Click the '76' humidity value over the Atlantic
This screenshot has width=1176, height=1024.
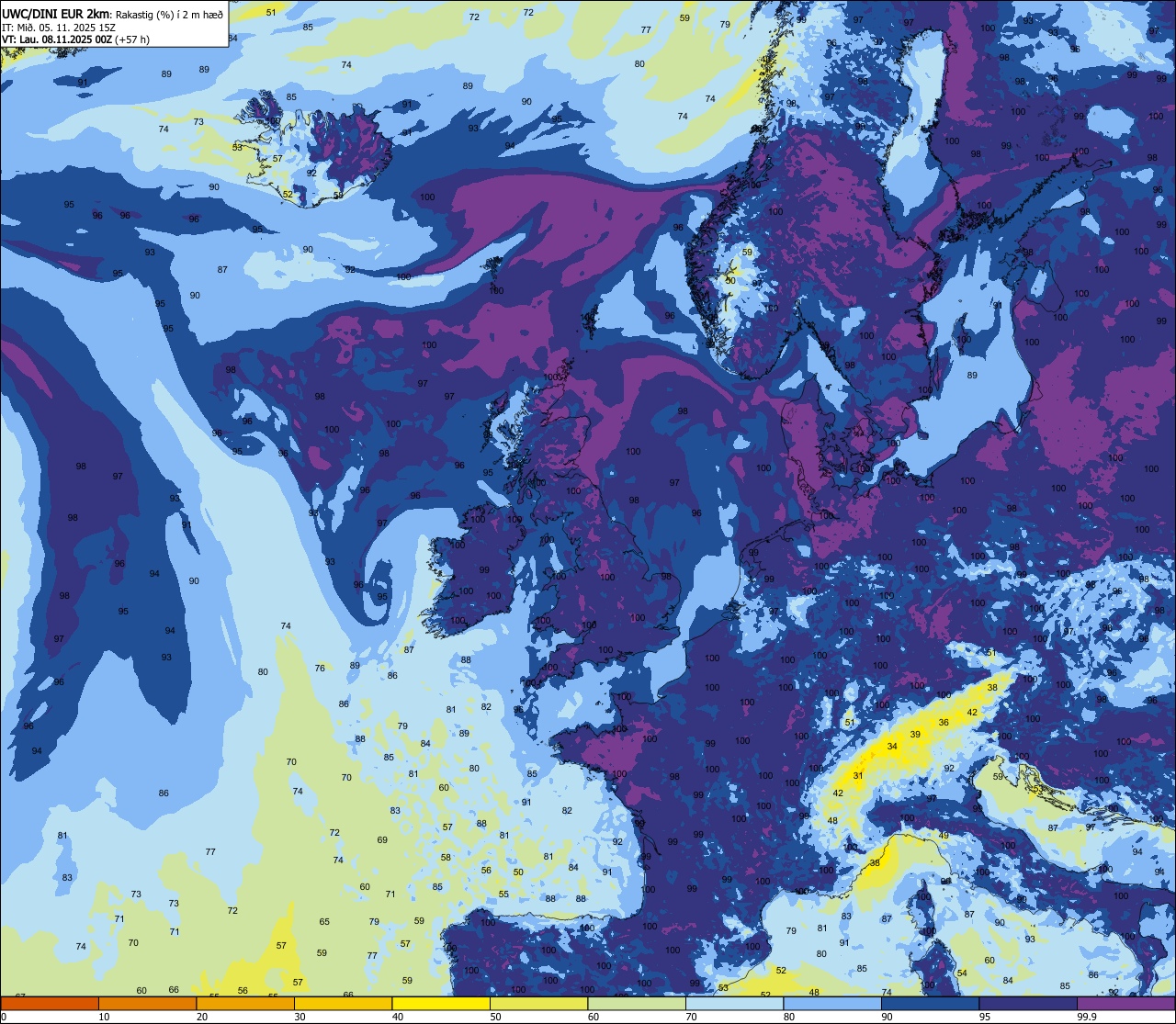click(320, 668)
